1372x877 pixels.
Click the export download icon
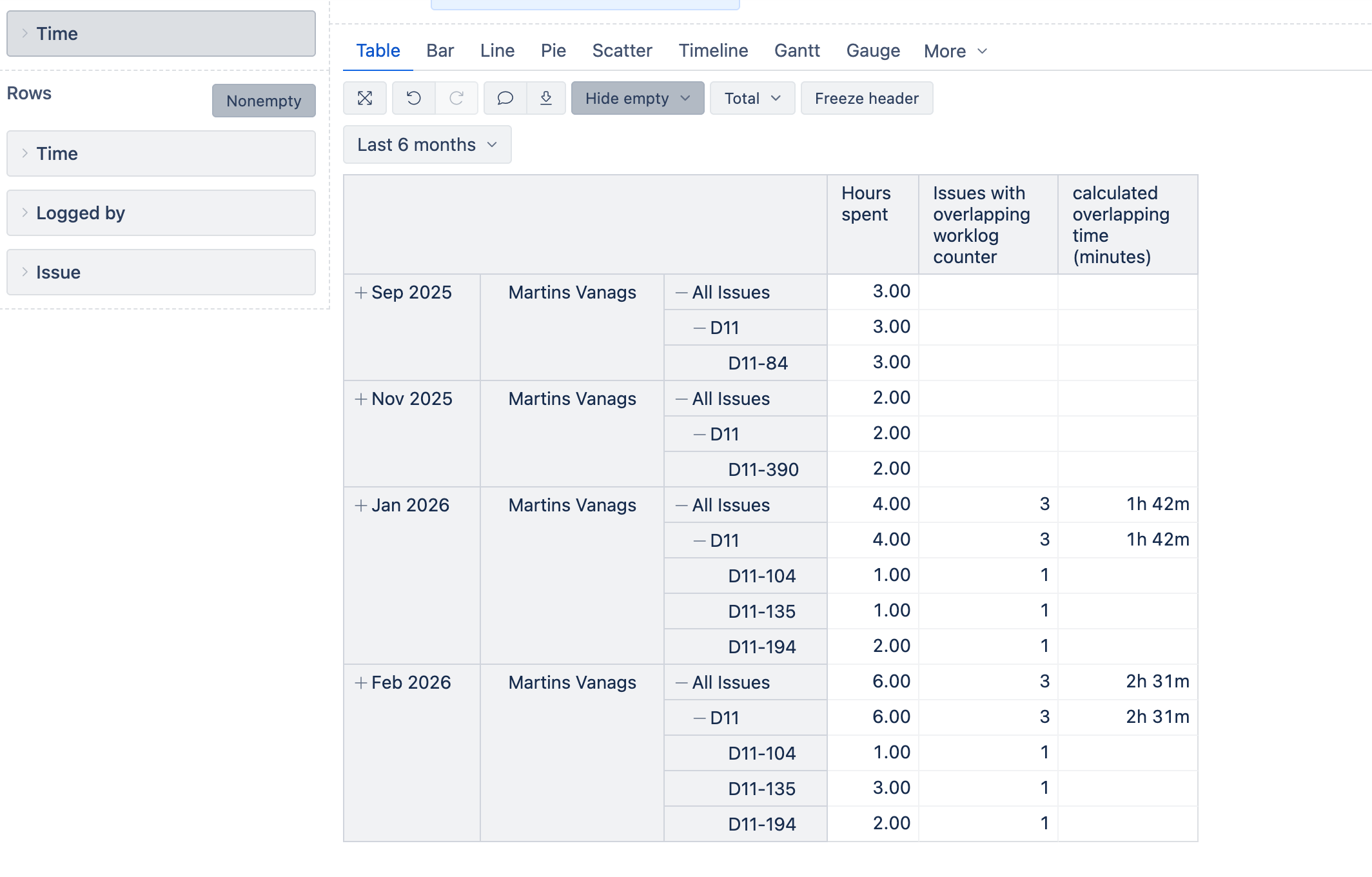[x=546, y=98]
